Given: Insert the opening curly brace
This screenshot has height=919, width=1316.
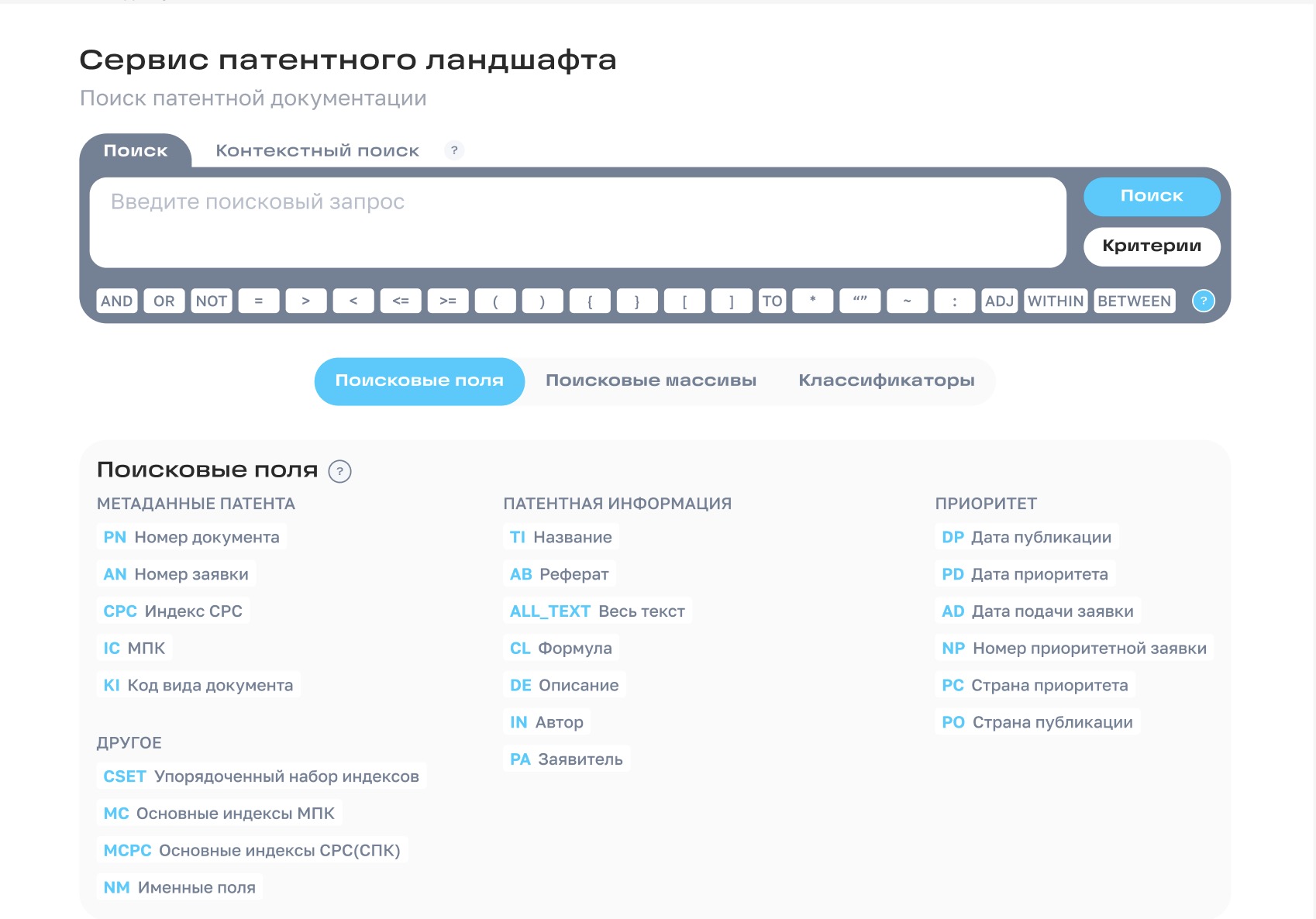Looking at the screenshot, I should click(x=590, y=301).
